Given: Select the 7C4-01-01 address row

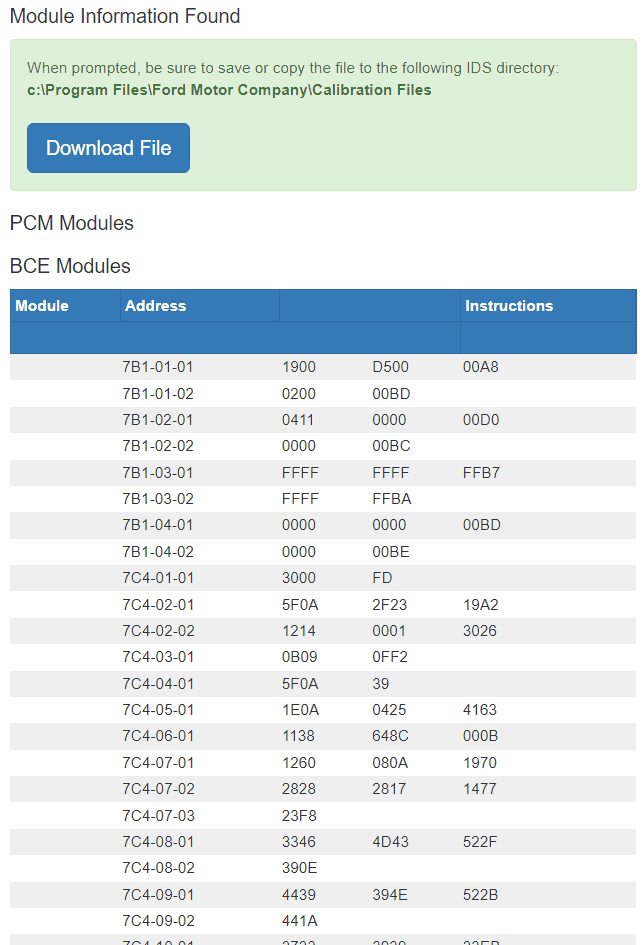Looking at the screenshot, I should 158,578.
